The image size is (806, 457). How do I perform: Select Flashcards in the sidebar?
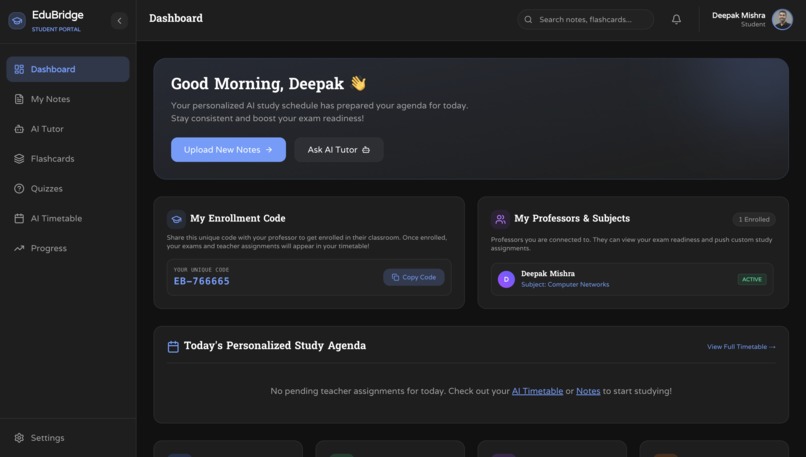pyautogui.click(x=68, y=159)
